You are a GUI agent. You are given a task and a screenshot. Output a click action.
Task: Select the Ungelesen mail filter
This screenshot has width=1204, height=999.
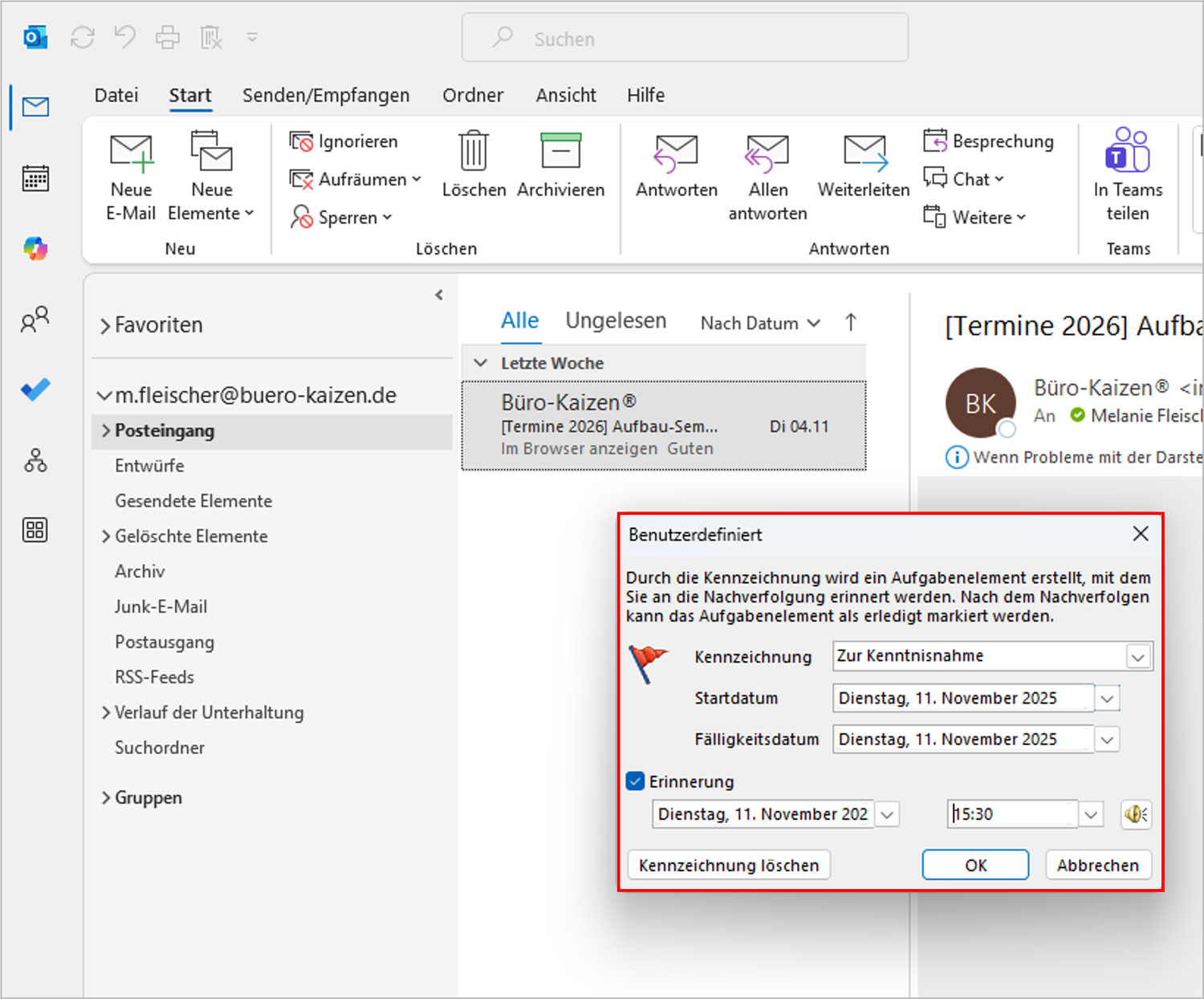(x=615, y=320)
